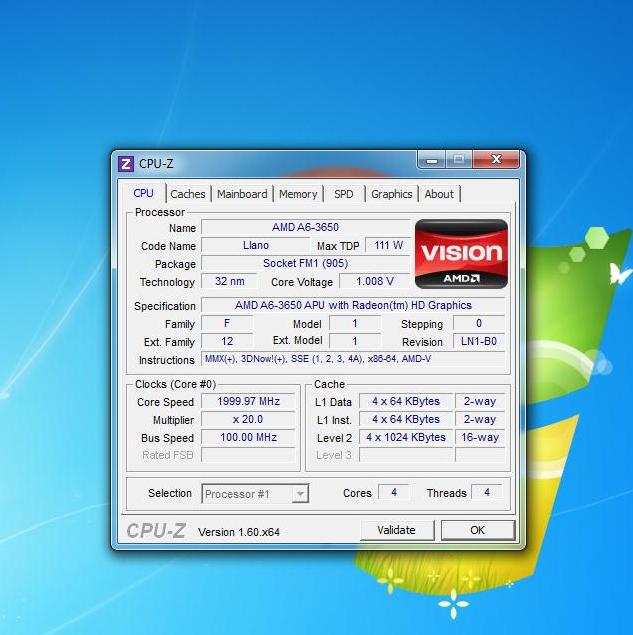Click the Validate button
633x635 pixels.
point(397,530)
